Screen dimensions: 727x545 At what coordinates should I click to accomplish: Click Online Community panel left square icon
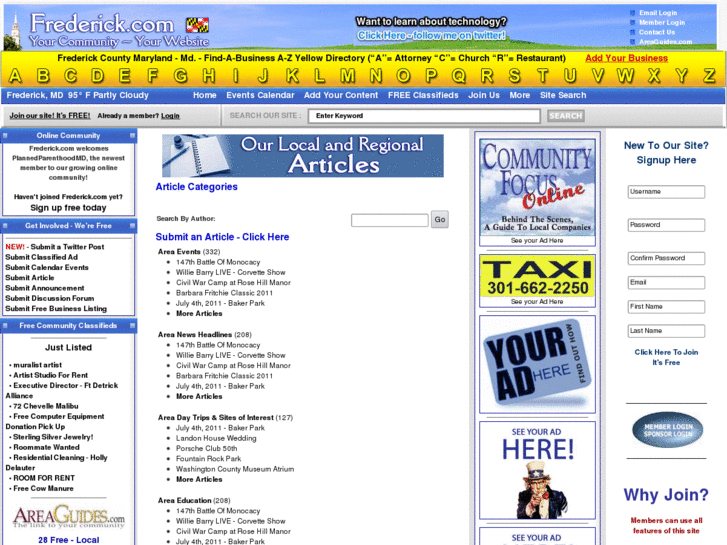[5, 135]
